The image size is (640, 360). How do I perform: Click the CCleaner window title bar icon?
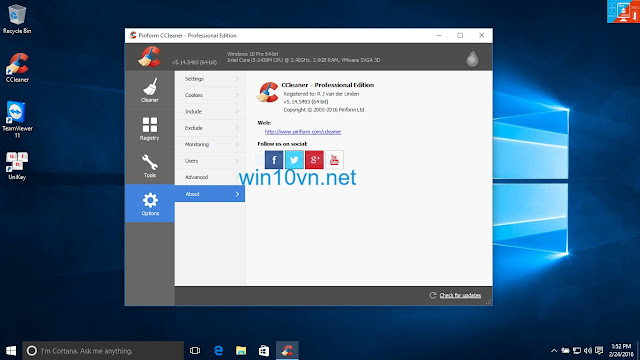[133, 36]
